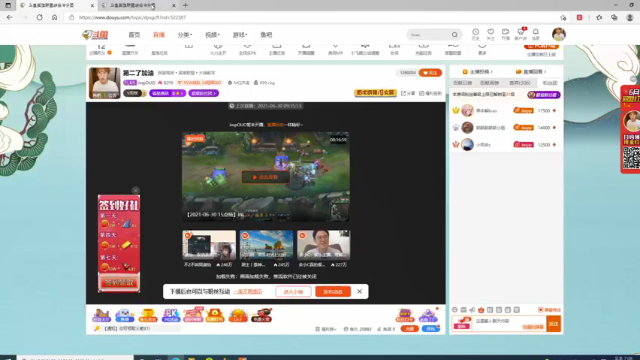Click the sign-in claim button on red popup

click(119, 282)
